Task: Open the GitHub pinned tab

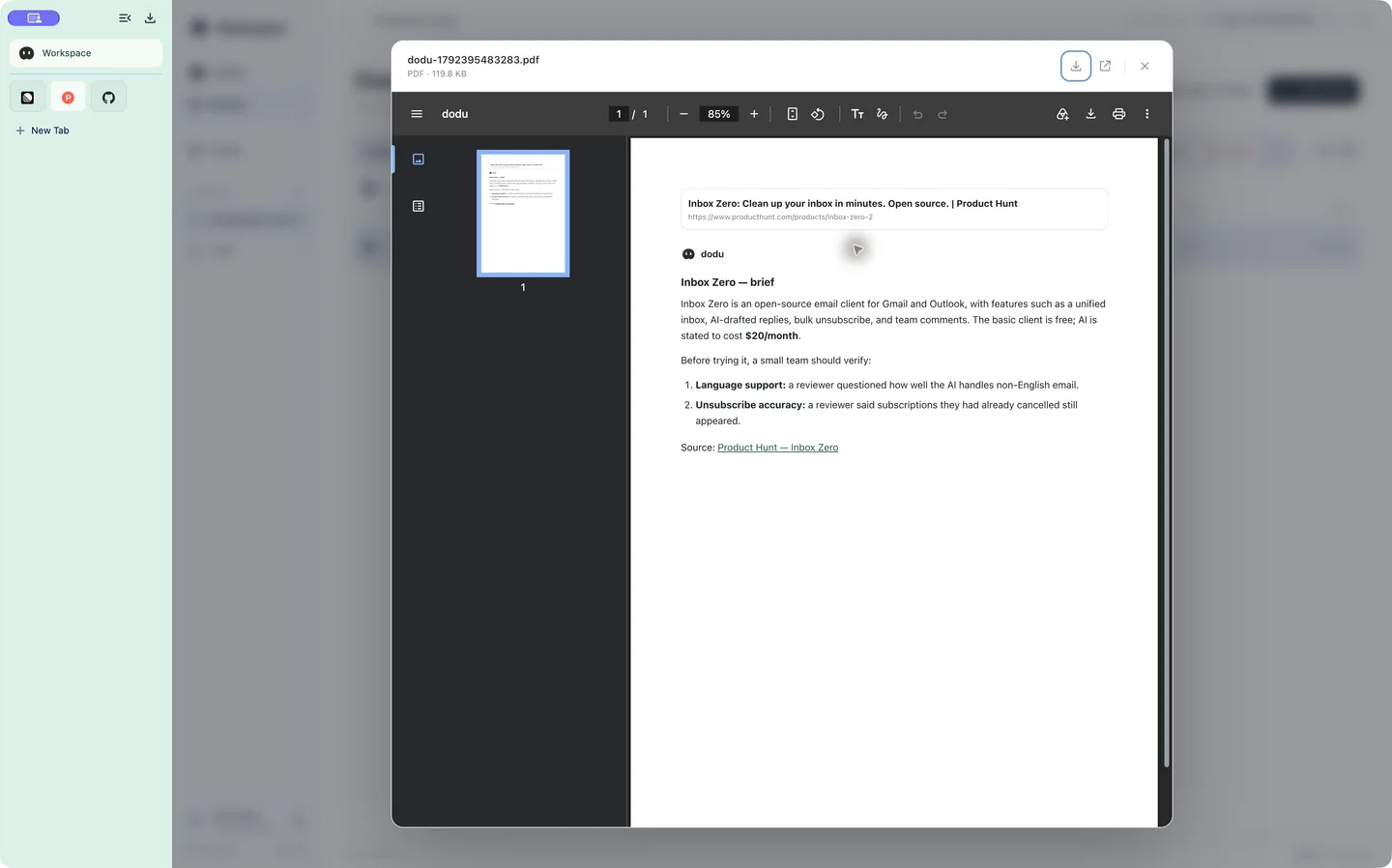Action: pos(108,98)
